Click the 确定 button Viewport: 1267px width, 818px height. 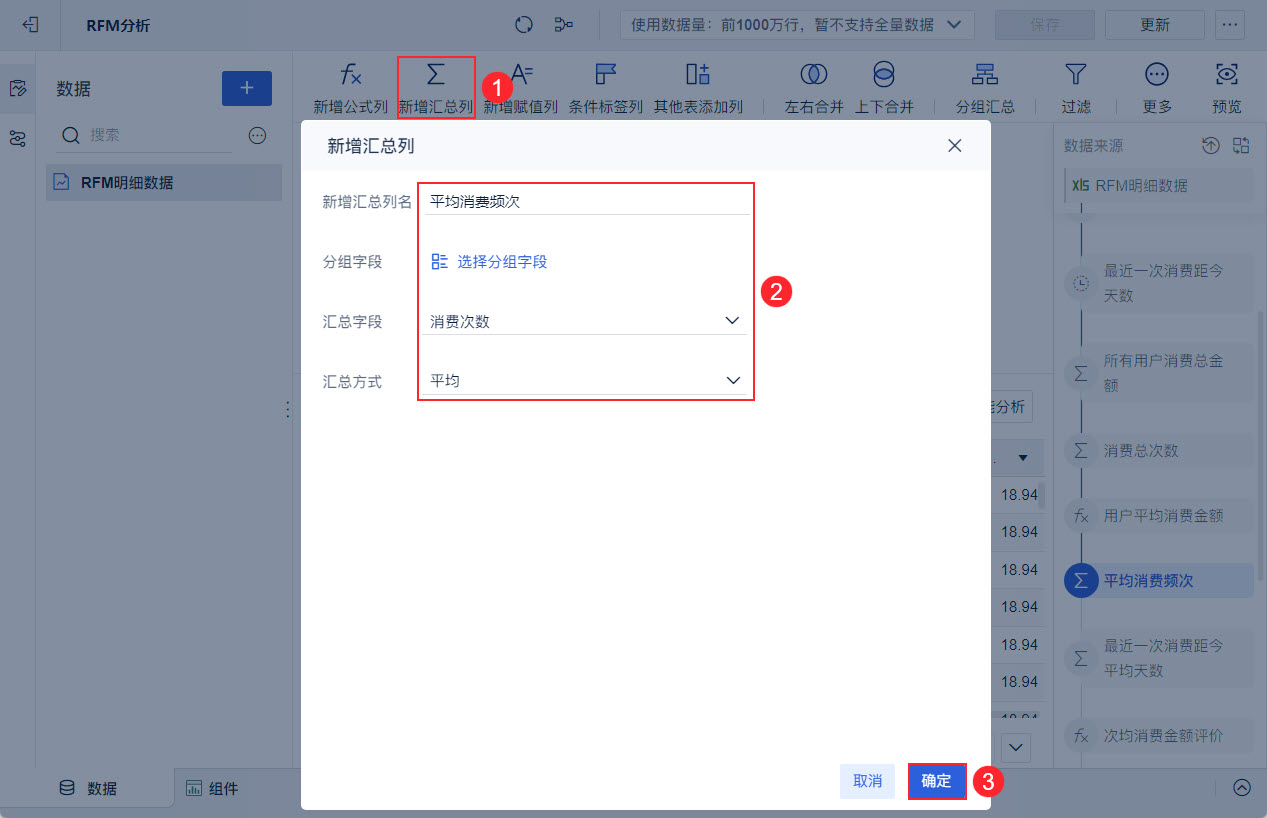click(937, 781)
